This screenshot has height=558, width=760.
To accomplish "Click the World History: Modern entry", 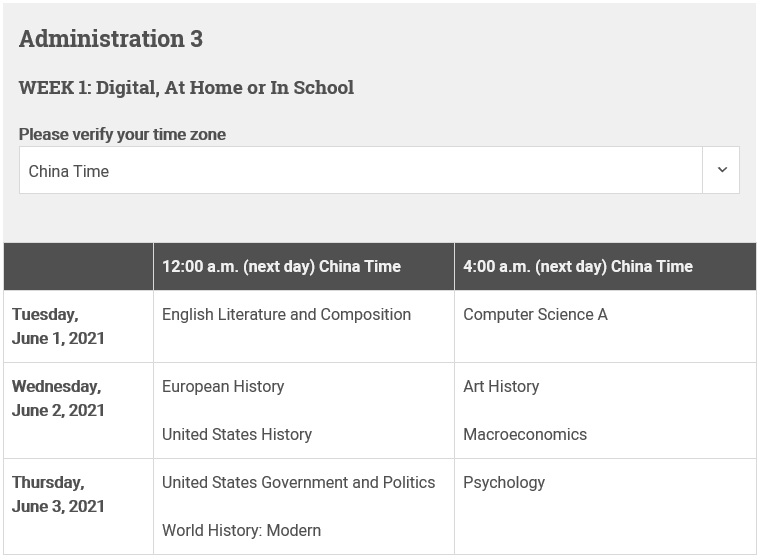I will point(241,530).
